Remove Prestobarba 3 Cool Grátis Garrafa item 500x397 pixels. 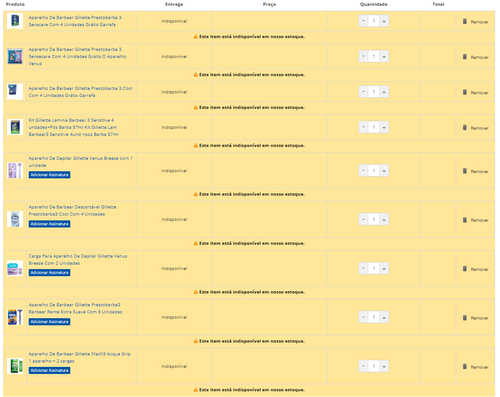(x=475, y=92)
